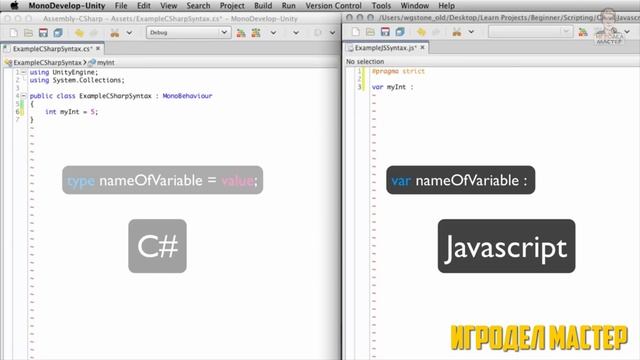Click greyed icon at far right of left toolbar
The width and height of the screenshot is (640, 360).
318,33
